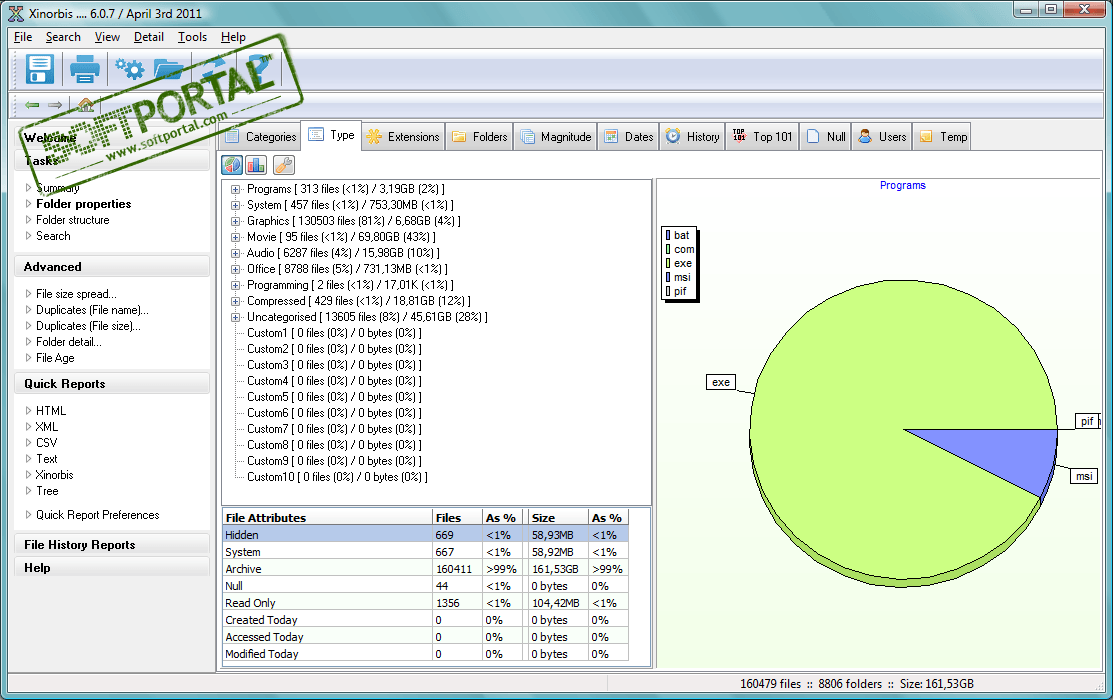Expand the Uncategorised tree node
This screenshot has width=1113, height=700.
pos(236,317)
